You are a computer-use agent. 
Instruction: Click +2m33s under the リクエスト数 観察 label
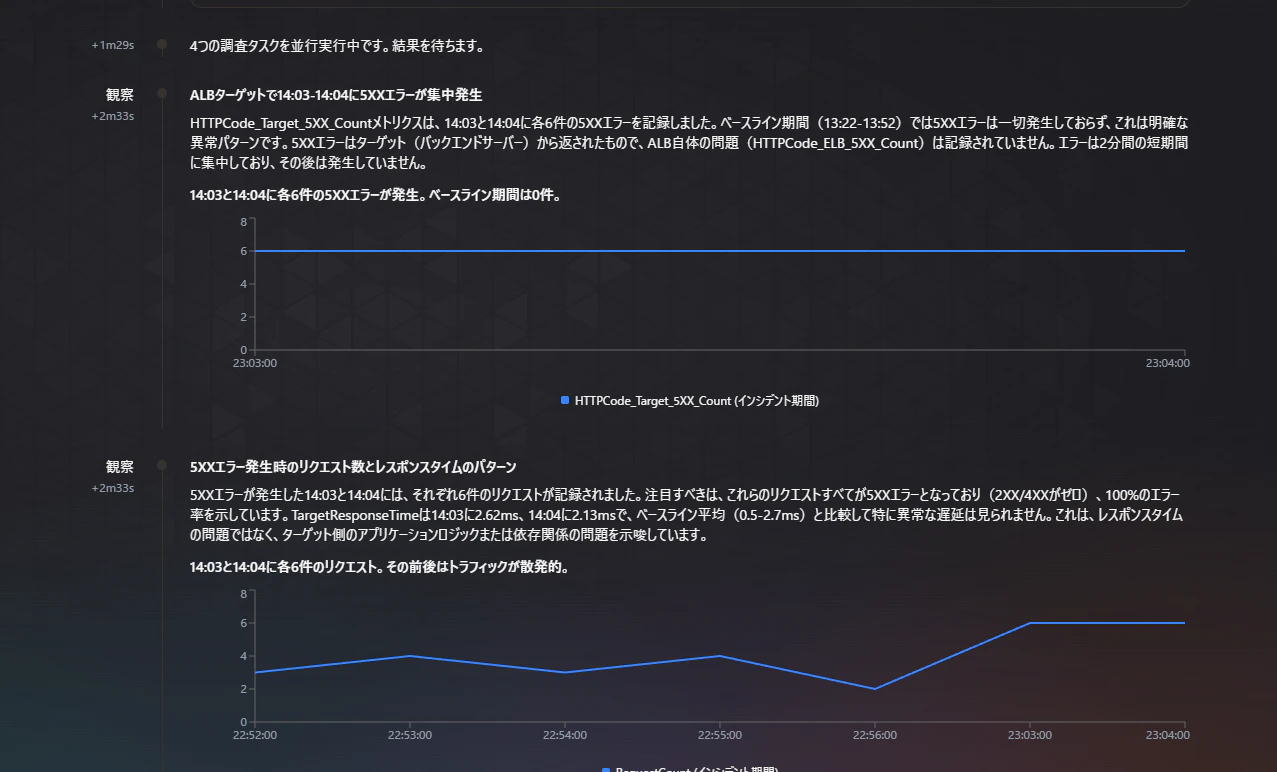tap(113, 488)
